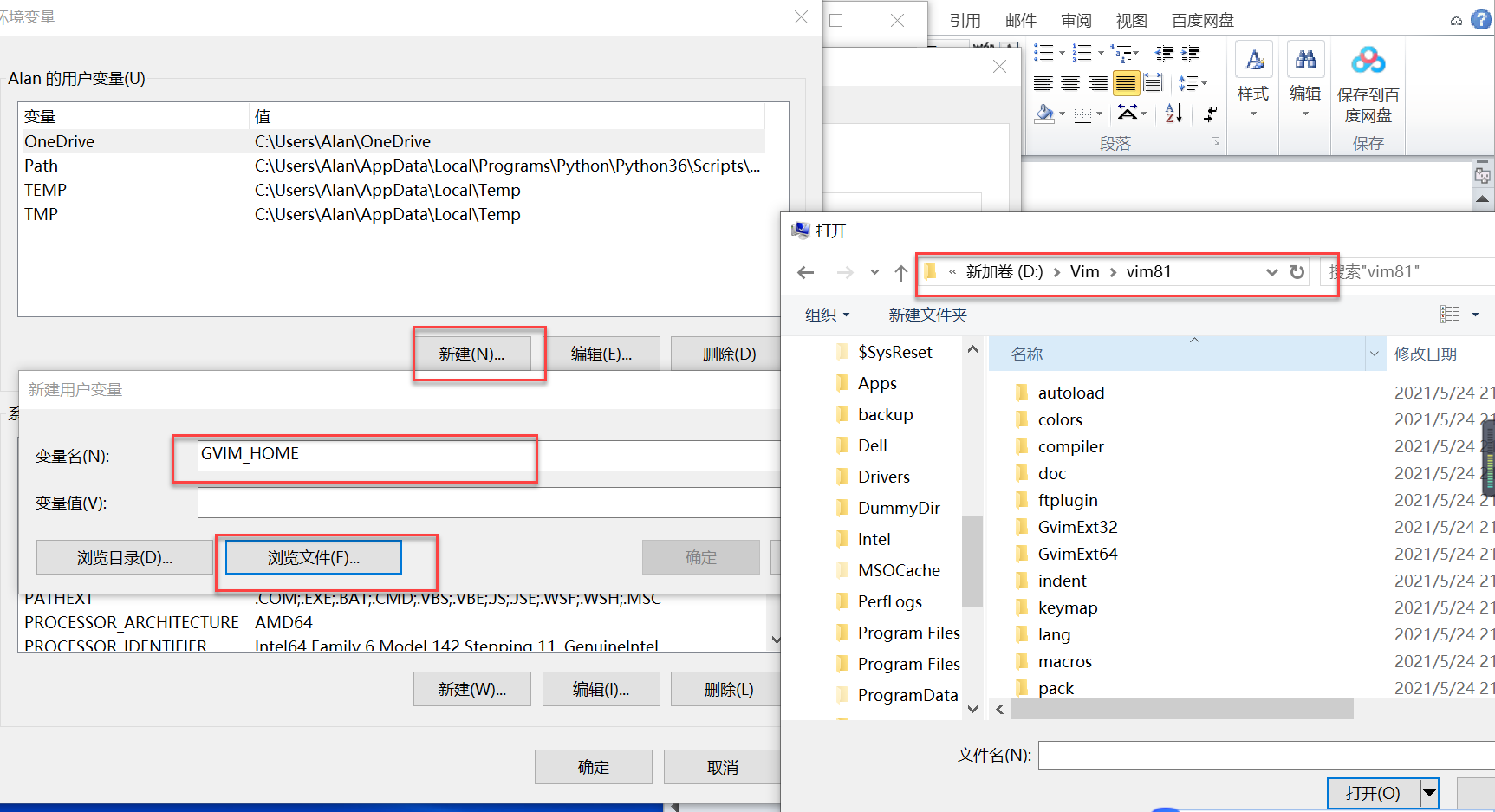The height and width of the screenshot is (812, 1495).
Task: Open the borders dropdown arrow in Word
Action: coord(1100,114)
